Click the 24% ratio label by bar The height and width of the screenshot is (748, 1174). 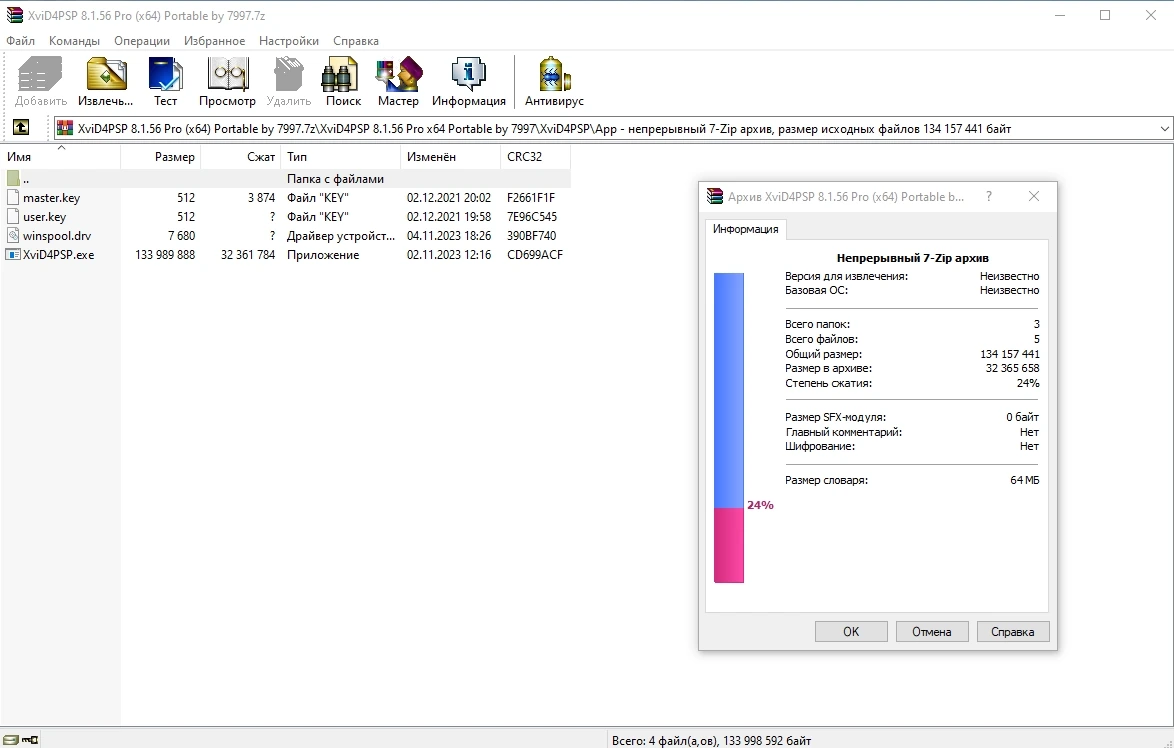tap(760, 505)
